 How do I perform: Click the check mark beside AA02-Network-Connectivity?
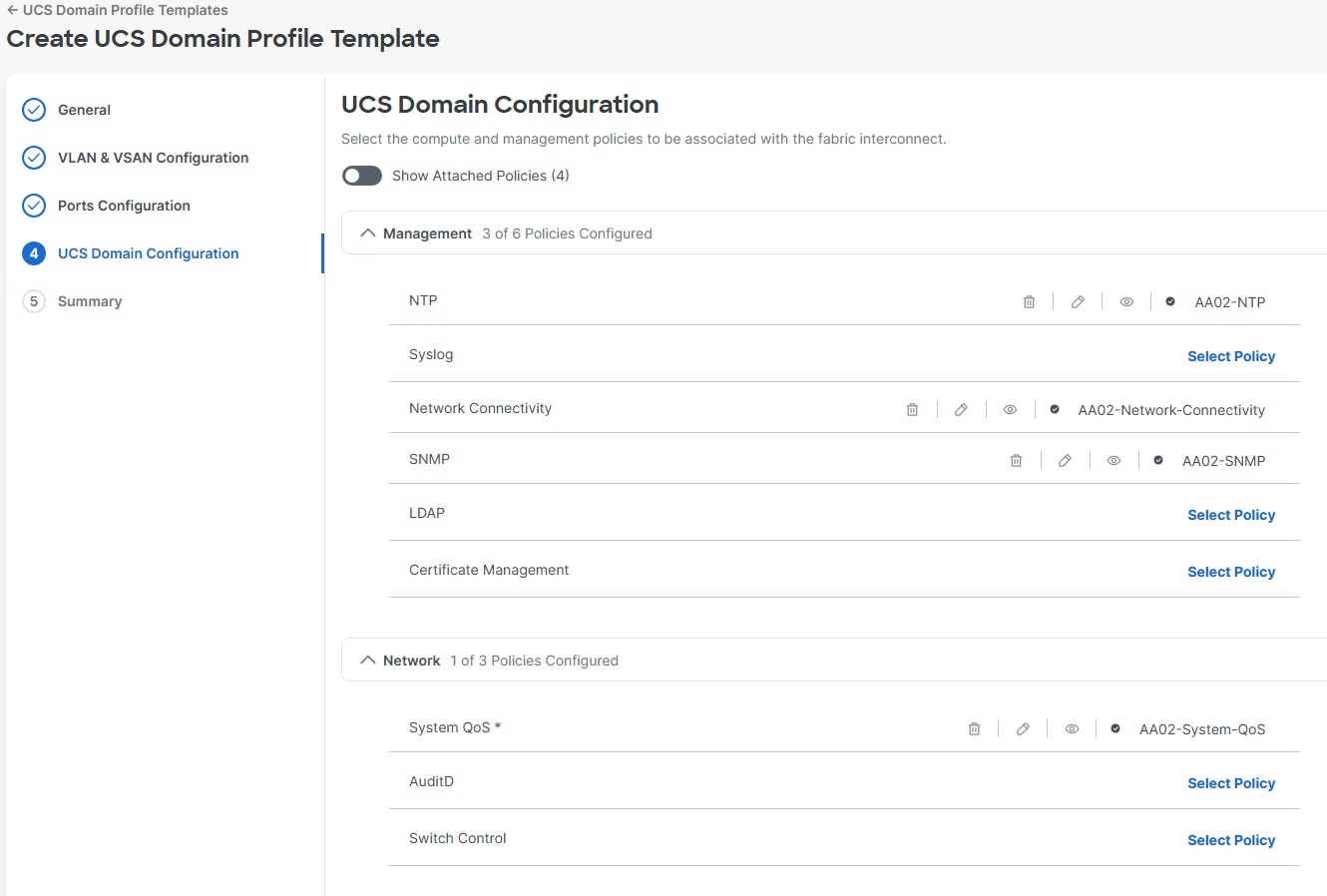(x=1055, y=409)
